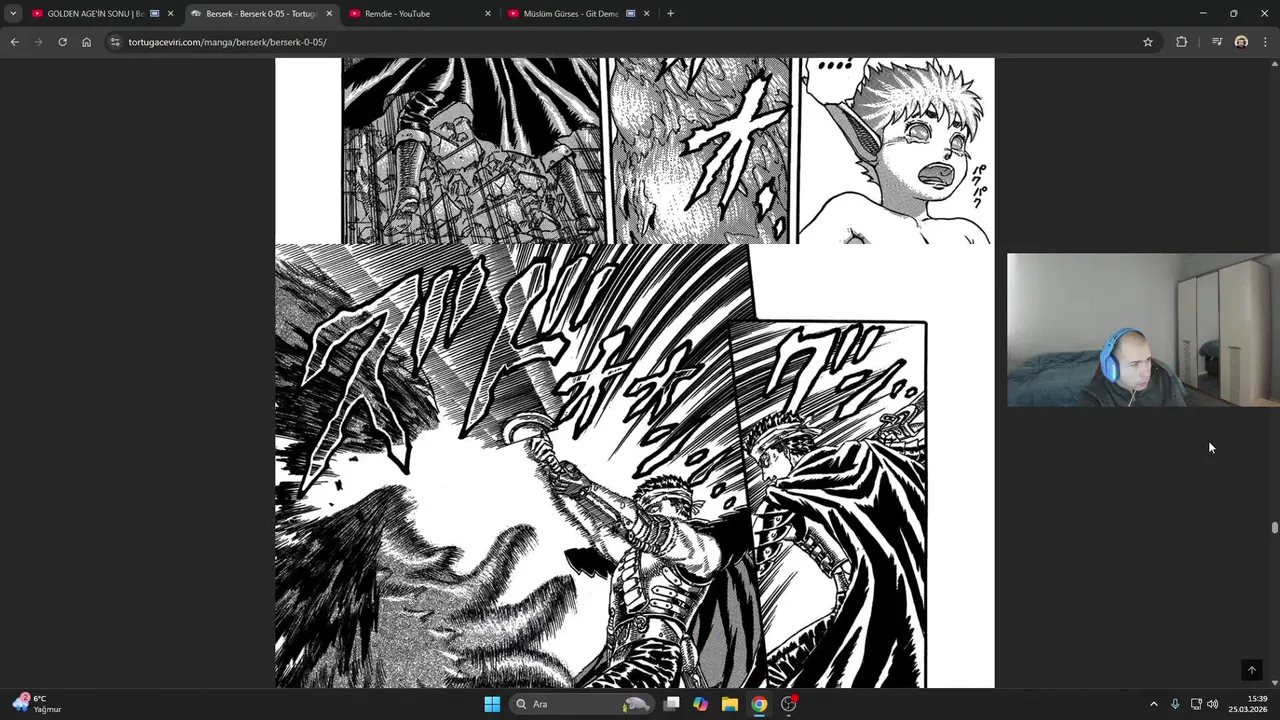Close the GOLDEN AGE'İN SONU tab

coord(170,13)
